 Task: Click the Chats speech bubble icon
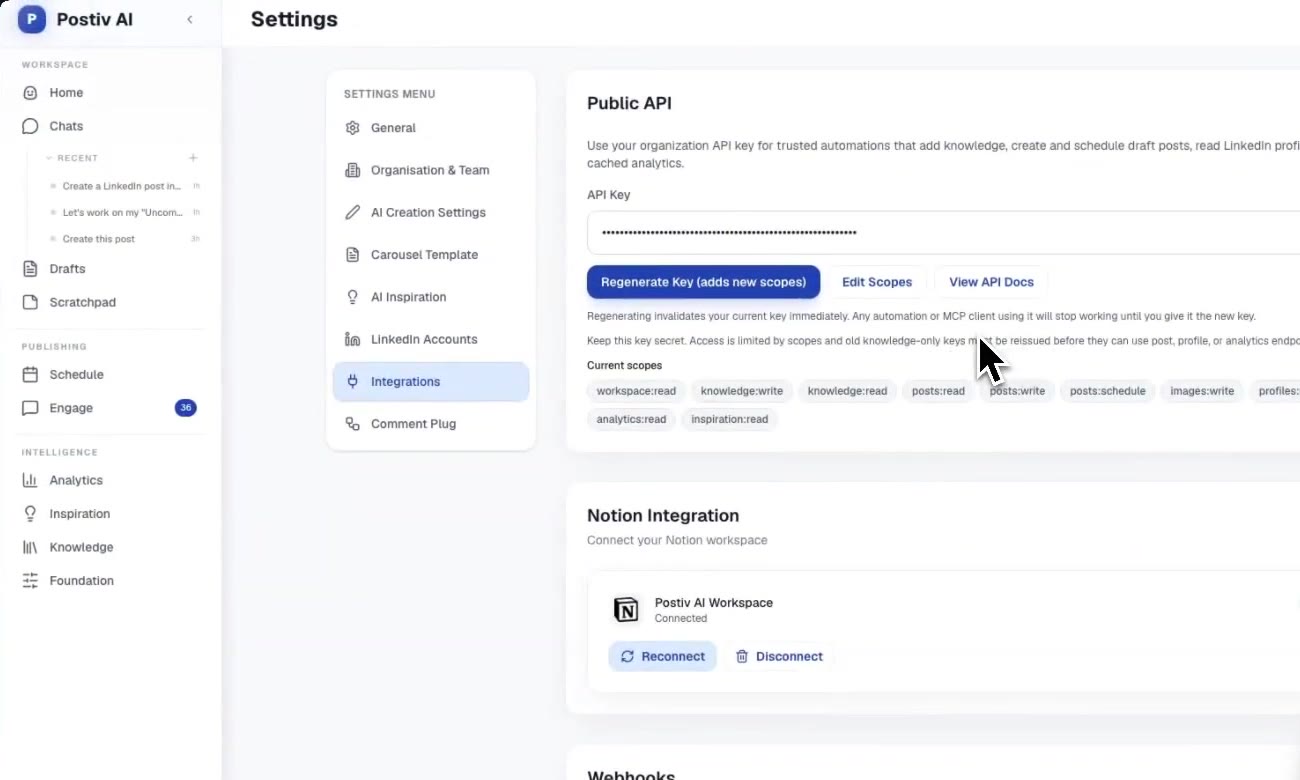[x=30, y=126]
